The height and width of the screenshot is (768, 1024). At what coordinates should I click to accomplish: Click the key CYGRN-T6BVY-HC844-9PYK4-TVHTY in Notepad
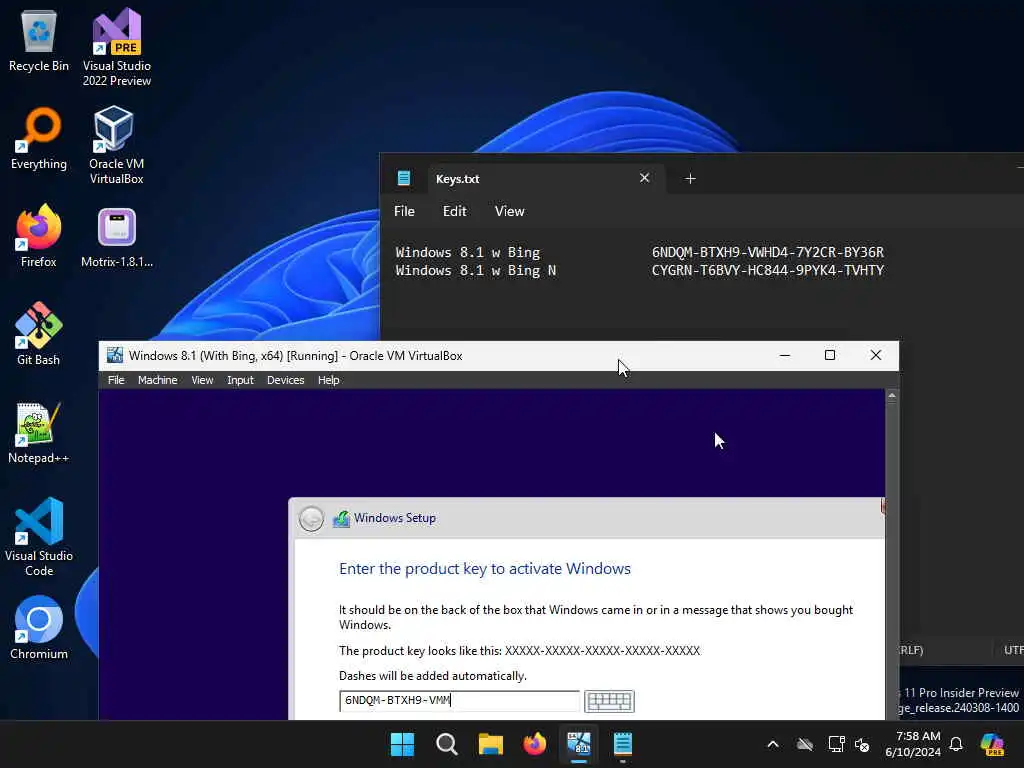768,270
